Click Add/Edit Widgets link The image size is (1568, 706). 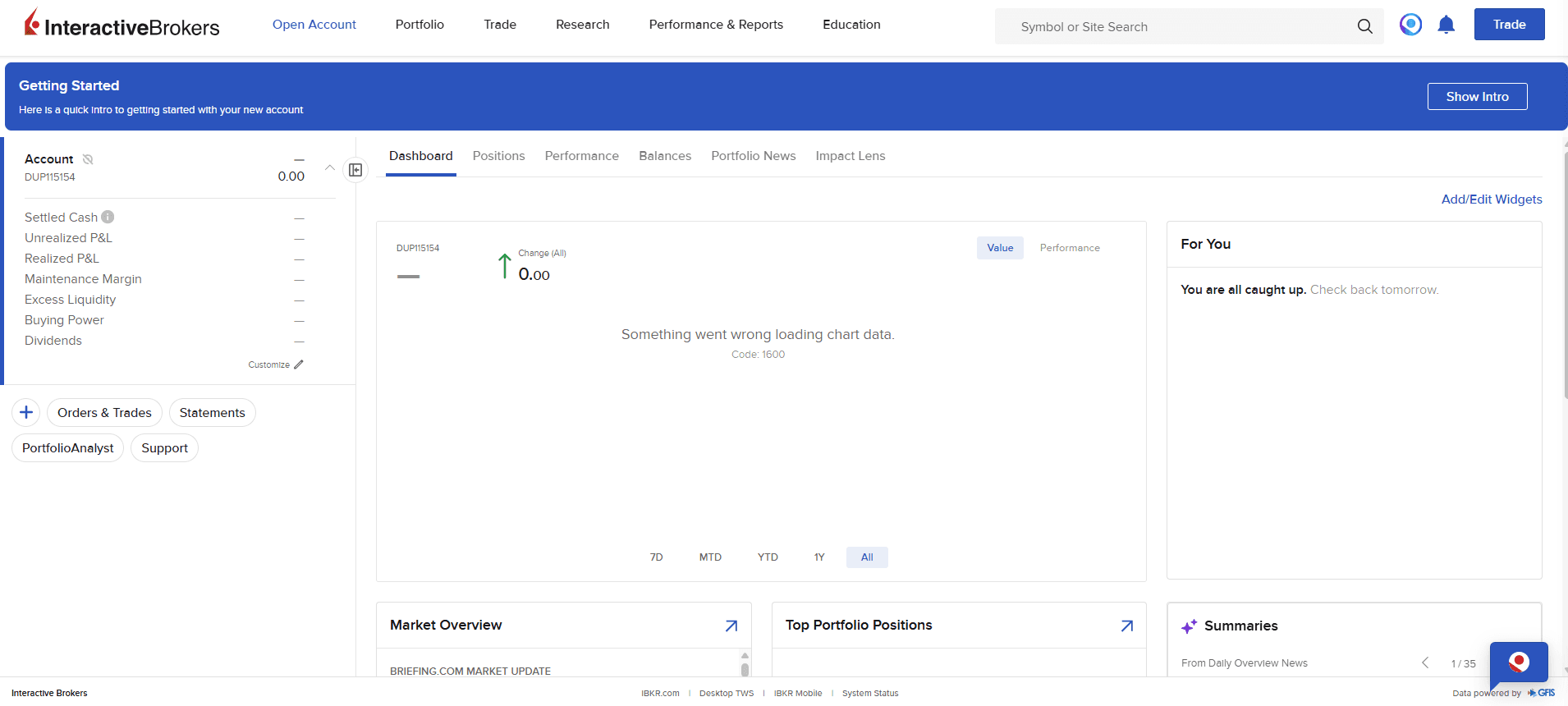point(1492,199)
